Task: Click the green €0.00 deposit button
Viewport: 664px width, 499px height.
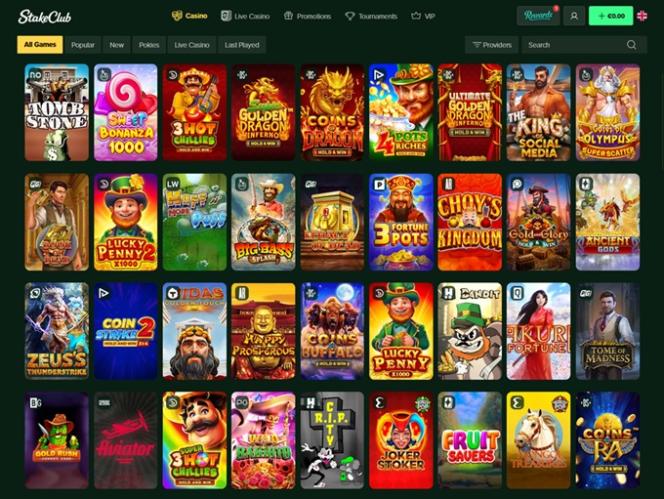Action: pos(611,16)
